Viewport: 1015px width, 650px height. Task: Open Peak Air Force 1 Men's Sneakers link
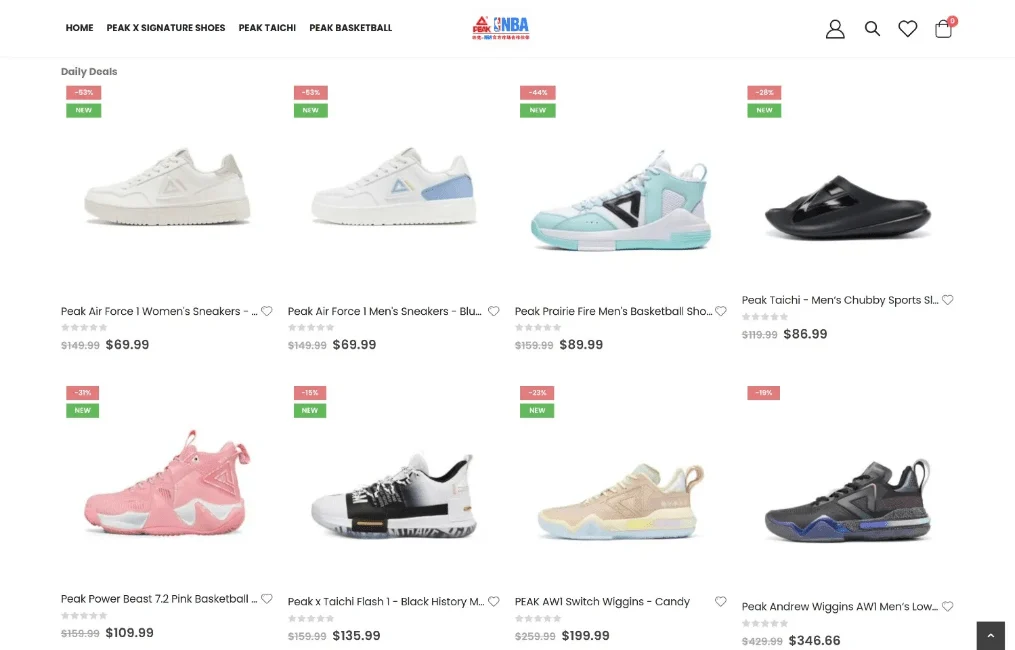click(385, 311)
